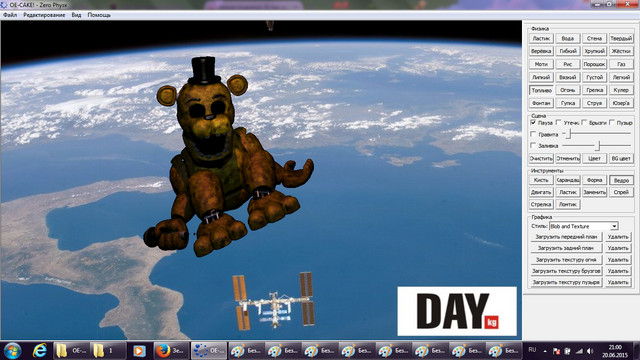
Task: Click the network signal tray icon
Action: tap(579, 351)
